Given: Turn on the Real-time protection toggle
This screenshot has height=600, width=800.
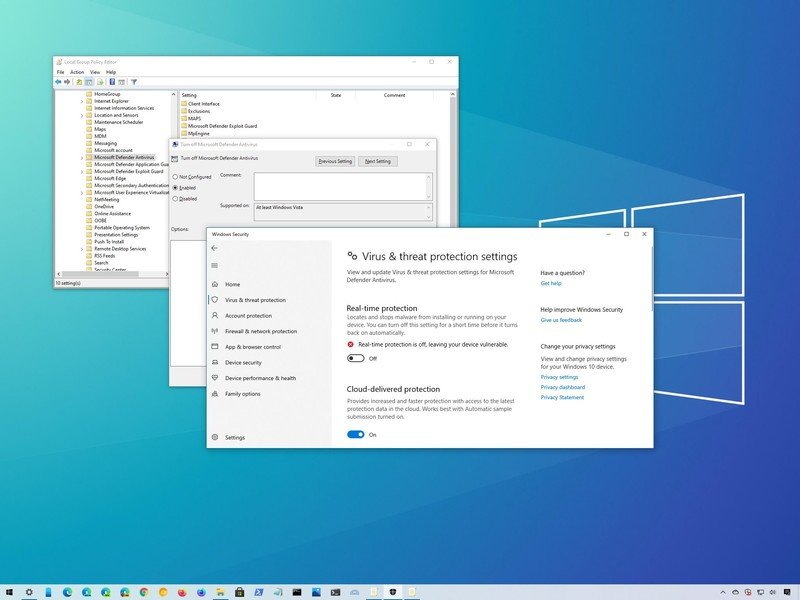Looking at the screenshot, I should [356, 358].
